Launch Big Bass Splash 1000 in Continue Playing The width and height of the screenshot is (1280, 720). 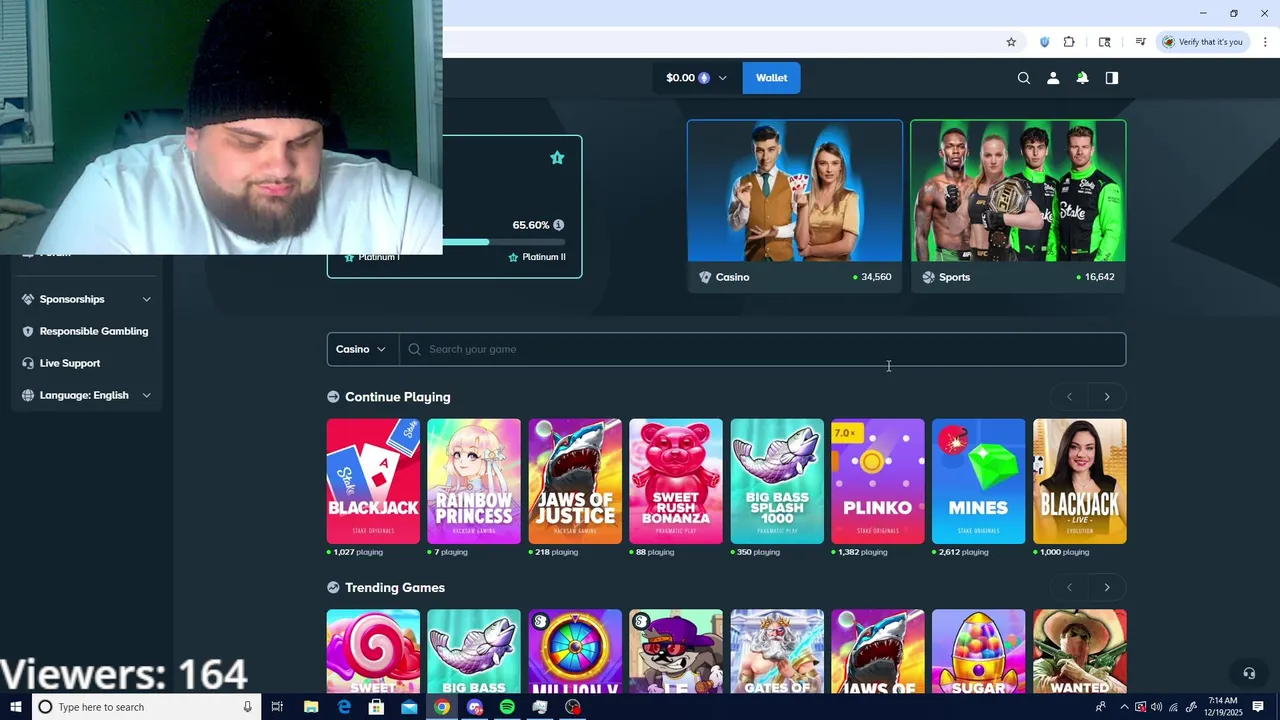(x=777, y=481)
